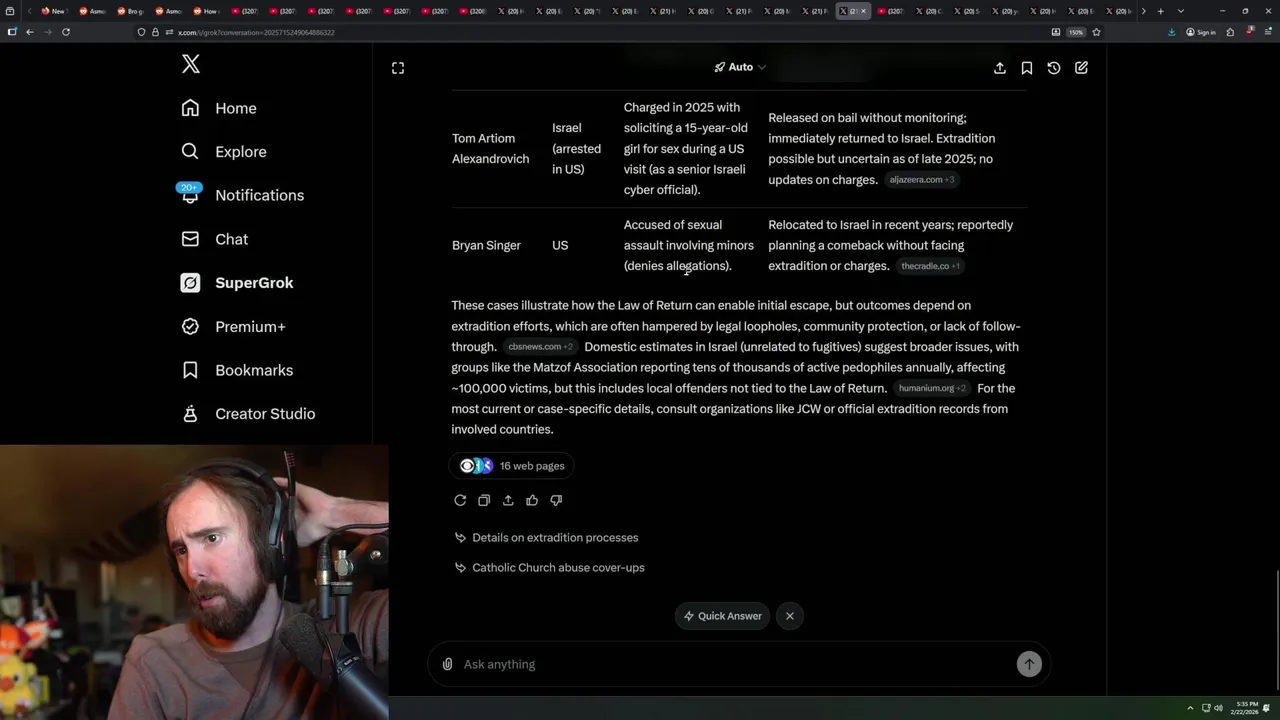Open the browser zoom level indicator 150%
The width and height of the screenshot is (1280, 720).
tap(1076, 32)
